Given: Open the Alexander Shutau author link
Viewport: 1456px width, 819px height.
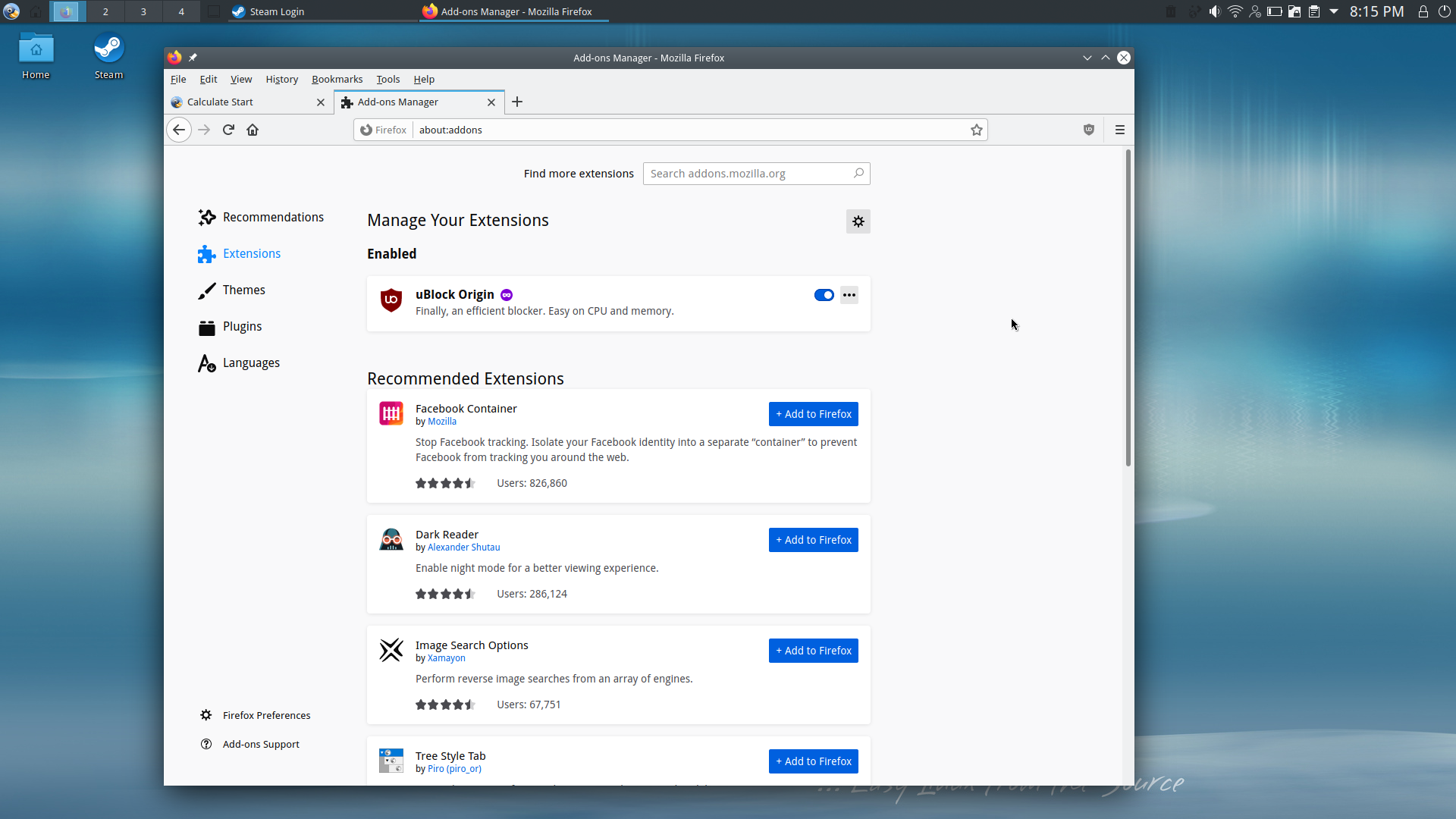Looking at the screenshot, I should click(x=463, y=548).
